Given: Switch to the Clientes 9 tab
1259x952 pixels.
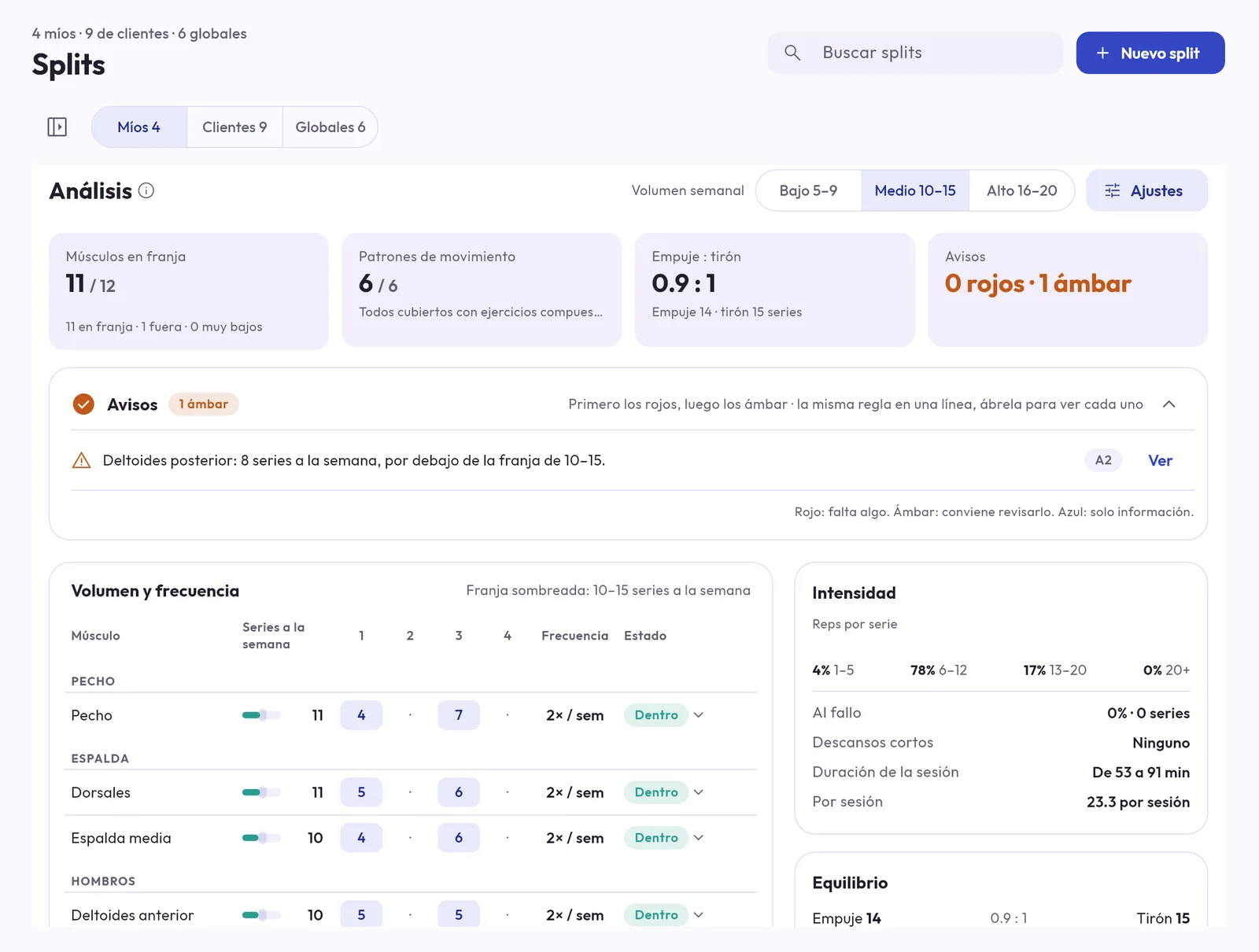Looking at the screenshot, I should click(234, 127).
